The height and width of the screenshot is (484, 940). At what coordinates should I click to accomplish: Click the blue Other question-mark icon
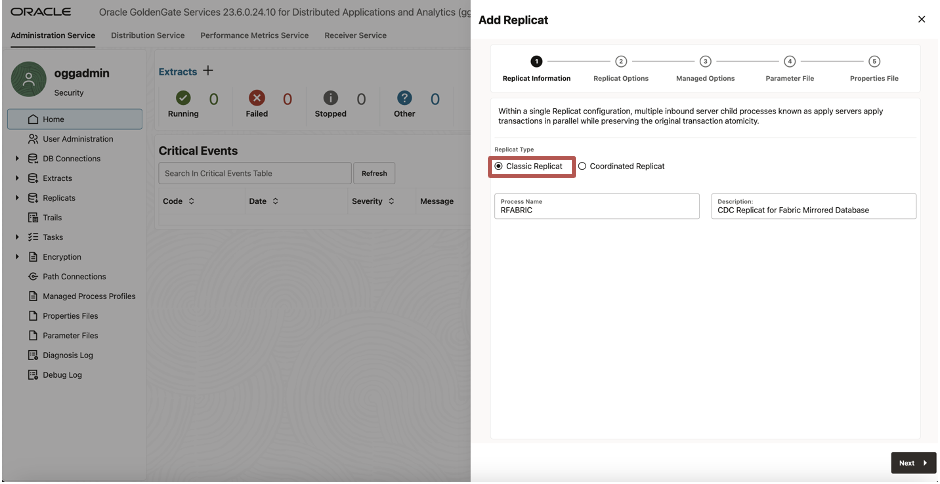405,99
